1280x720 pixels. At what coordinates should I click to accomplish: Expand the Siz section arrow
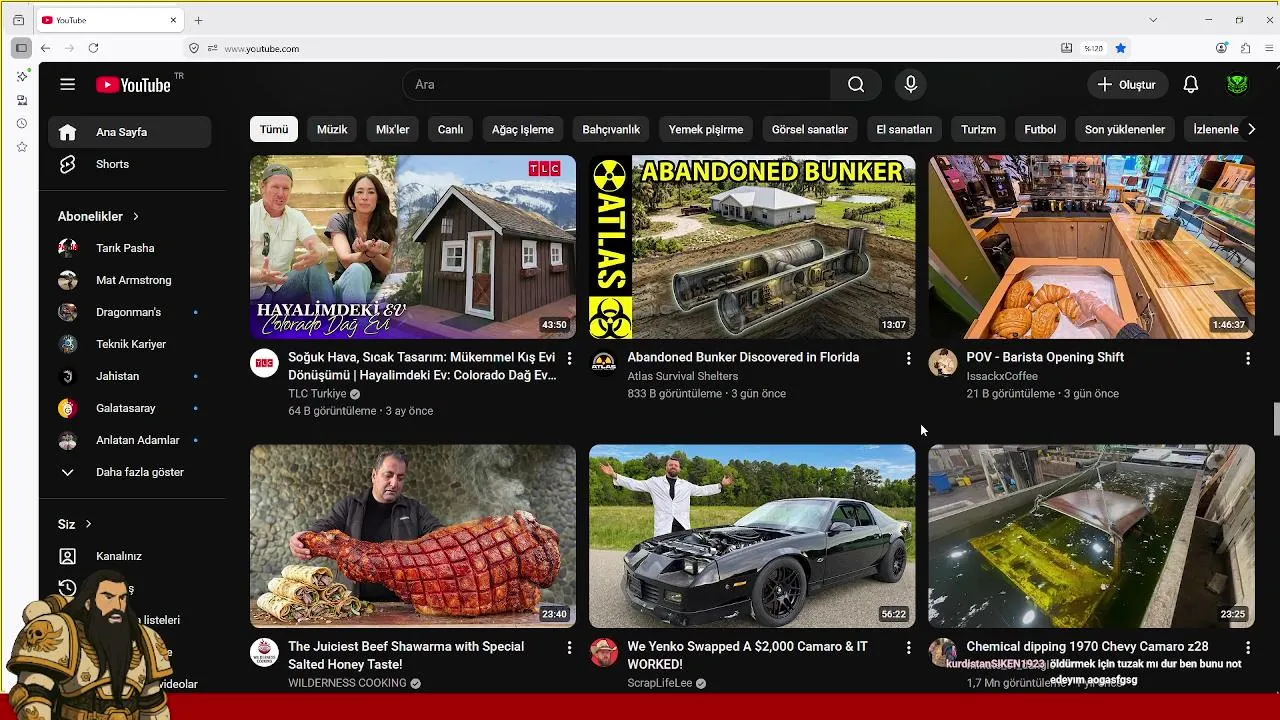[x=88, y=524]
